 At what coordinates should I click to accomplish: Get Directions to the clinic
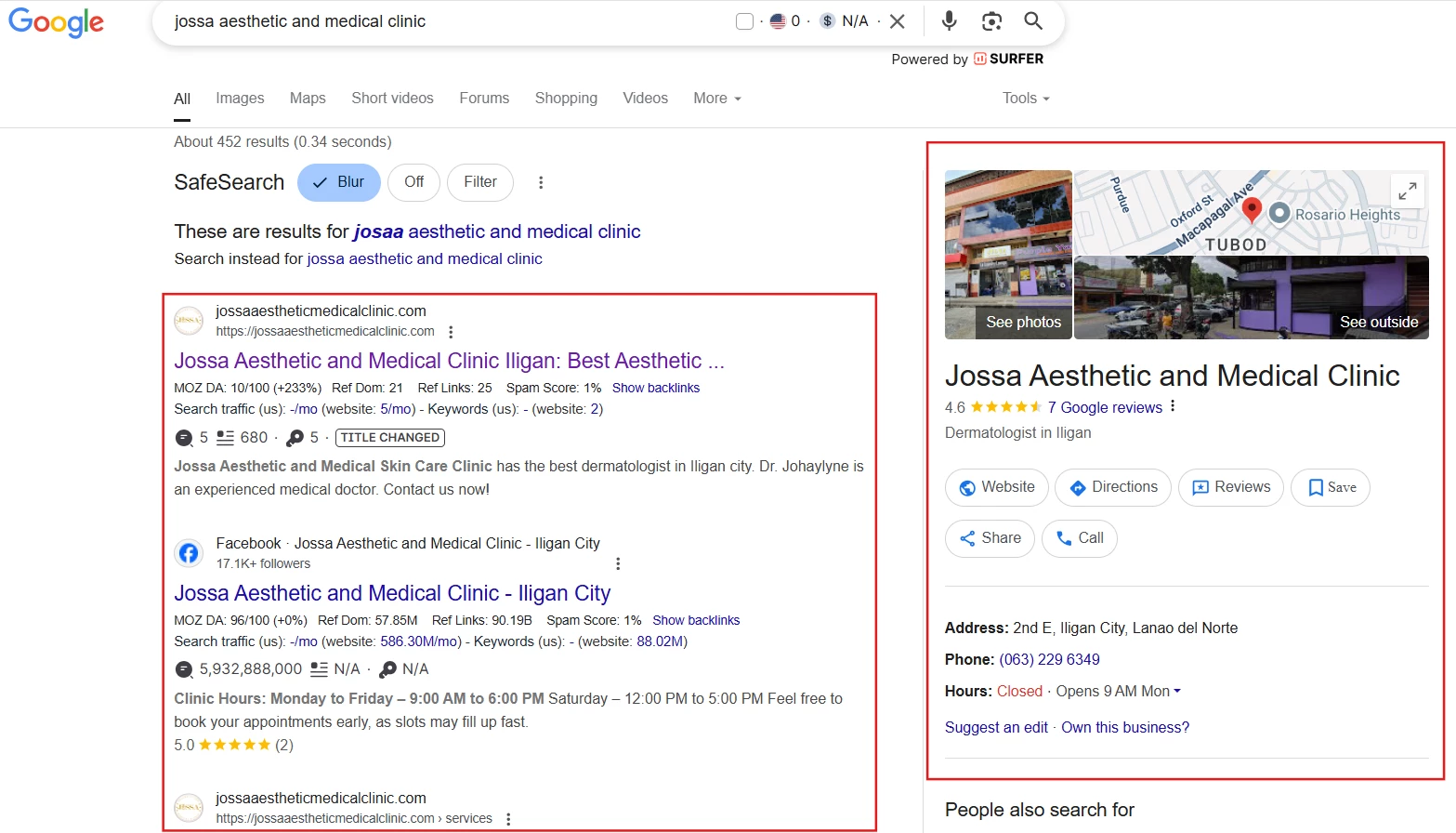1113,487
